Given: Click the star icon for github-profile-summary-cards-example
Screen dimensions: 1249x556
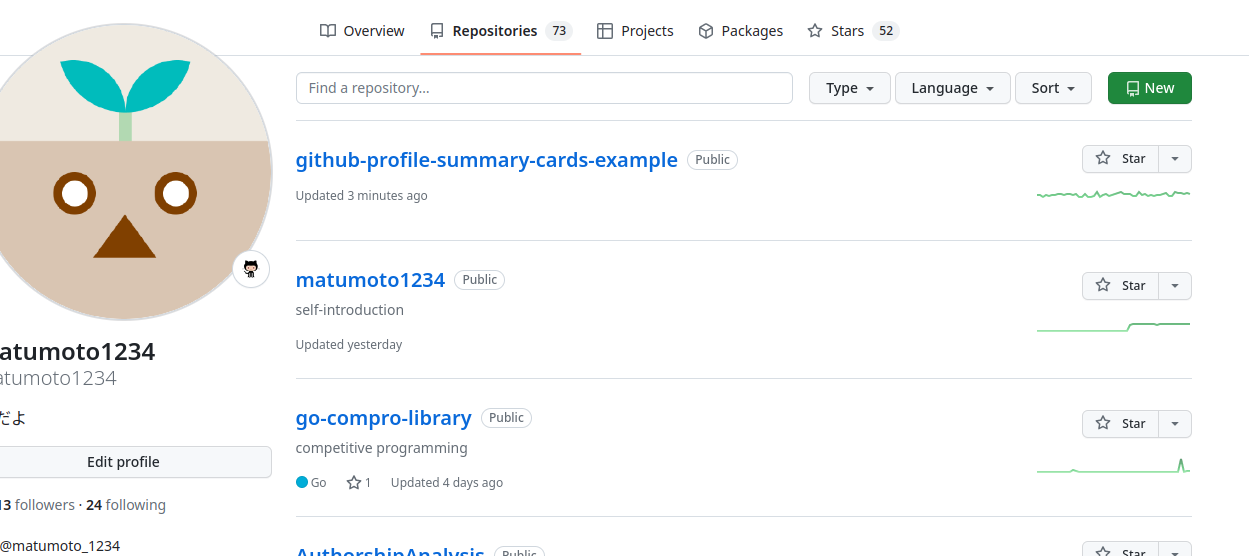Looking at the screenshot, I should click(1103, 158).
